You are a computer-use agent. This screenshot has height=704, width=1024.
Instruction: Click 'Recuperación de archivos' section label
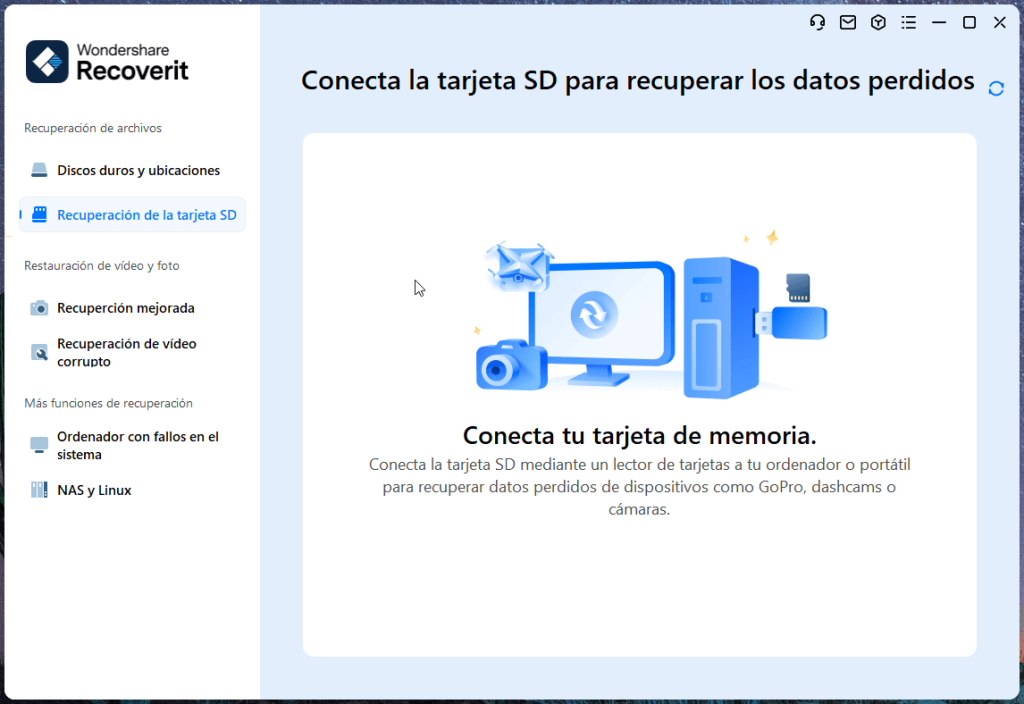pos(93,128)
